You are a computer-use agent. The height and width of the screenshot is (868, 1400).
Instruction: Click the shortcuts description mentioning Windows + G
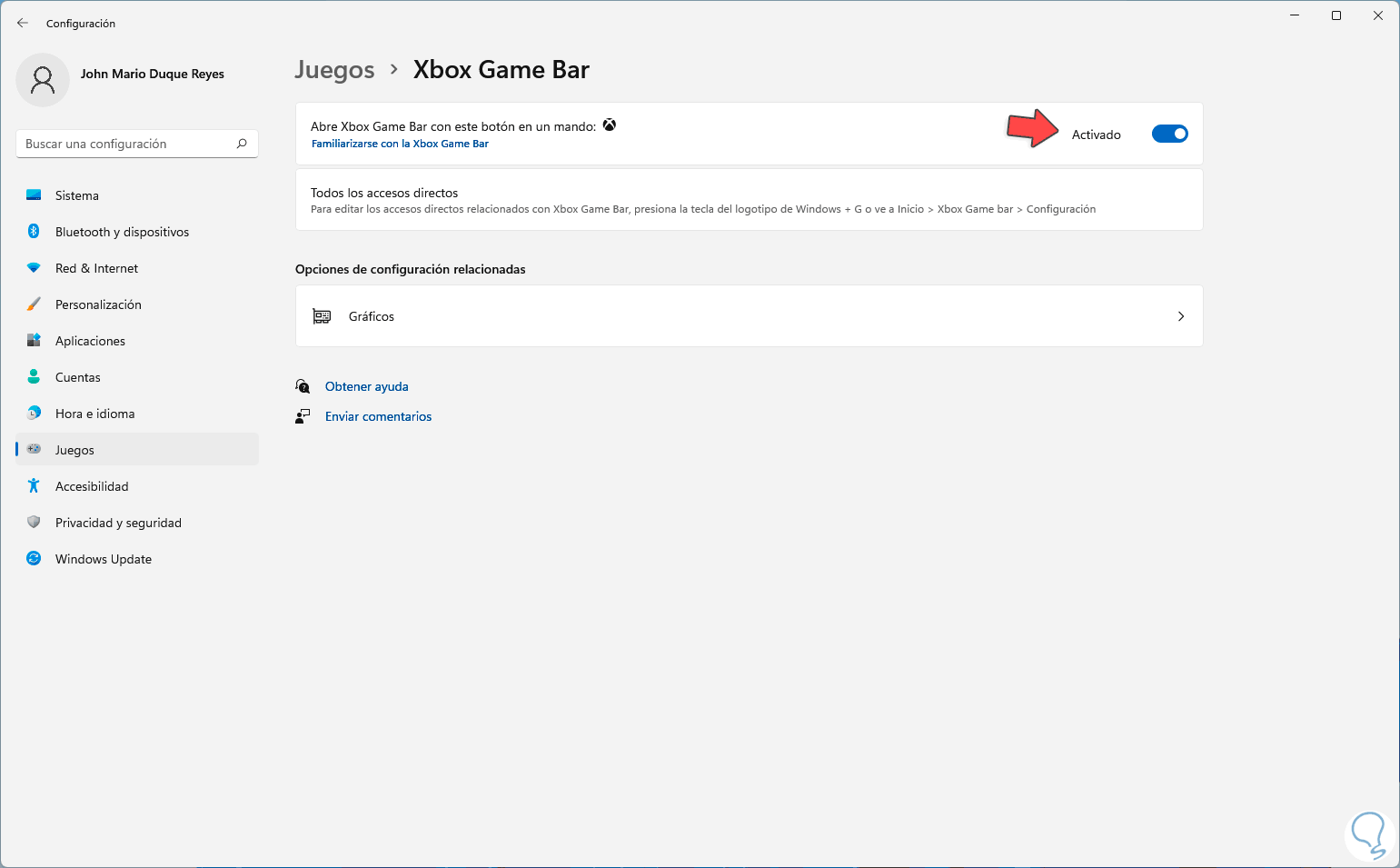[703, 209]
